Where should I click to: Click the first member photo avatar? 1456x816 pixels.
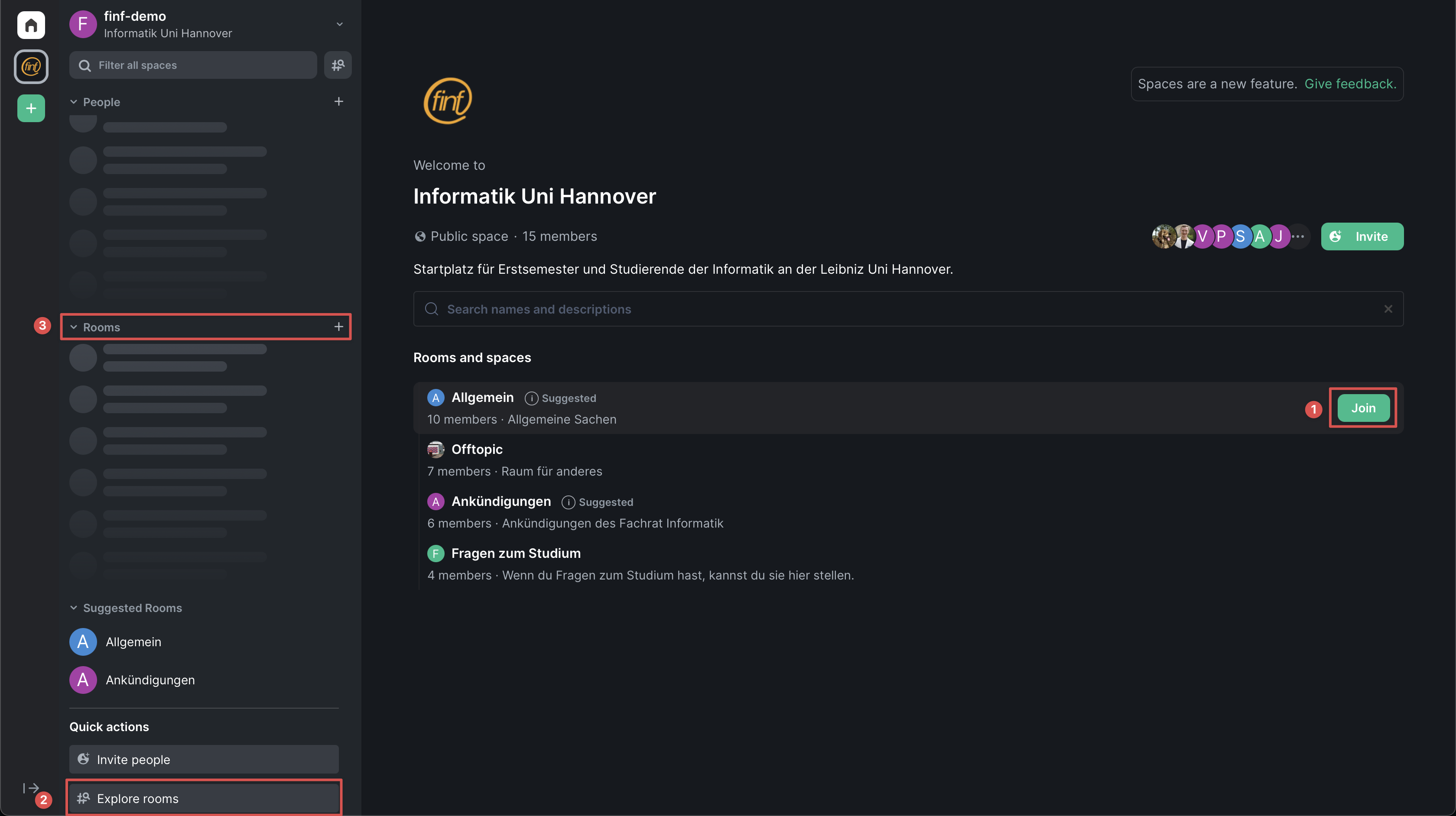click(x=1164, y=236)
